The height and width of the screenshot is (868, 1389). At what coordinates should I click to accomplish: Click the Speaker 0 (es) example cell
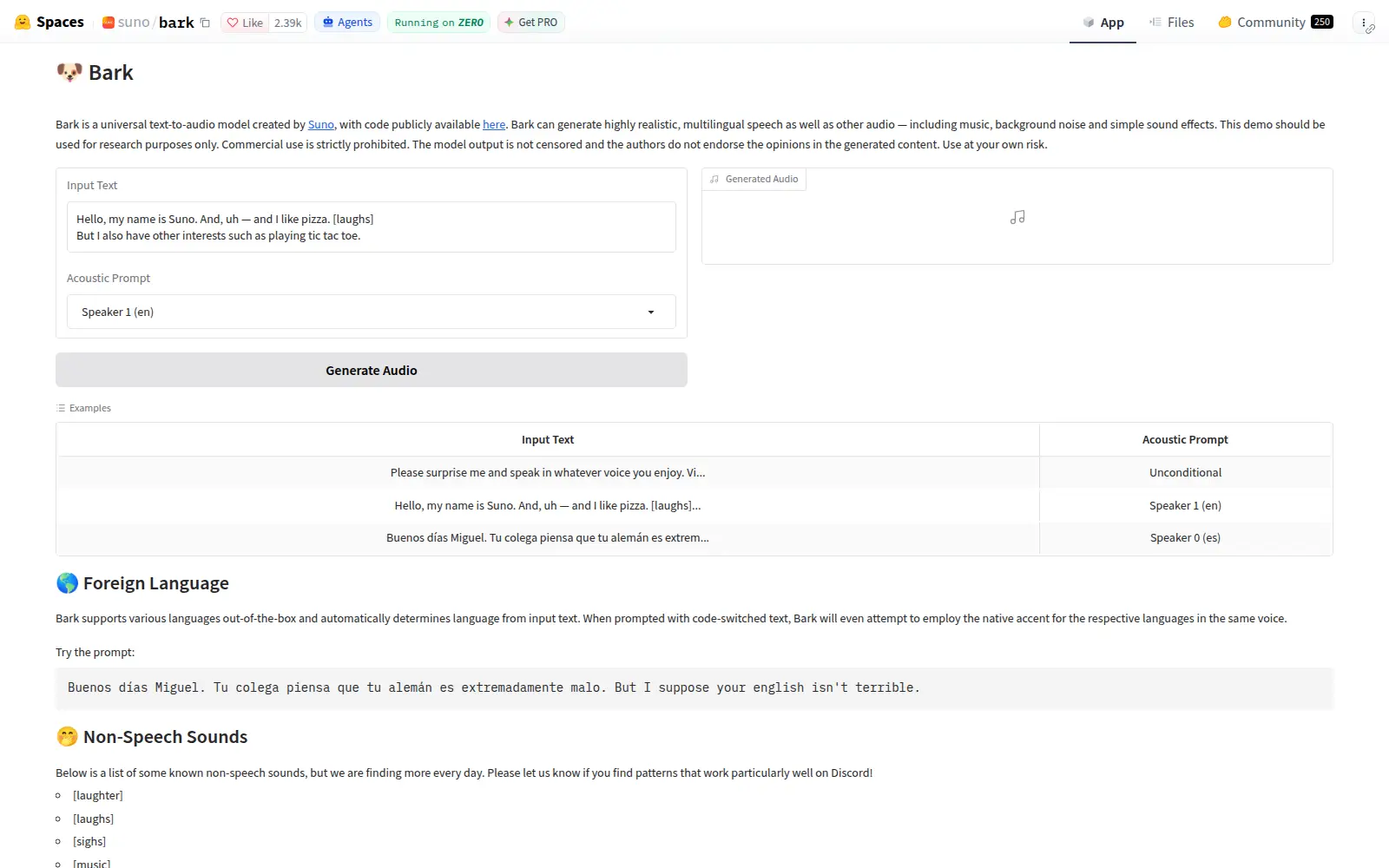pyautogui.click(x=1185, y=538)
